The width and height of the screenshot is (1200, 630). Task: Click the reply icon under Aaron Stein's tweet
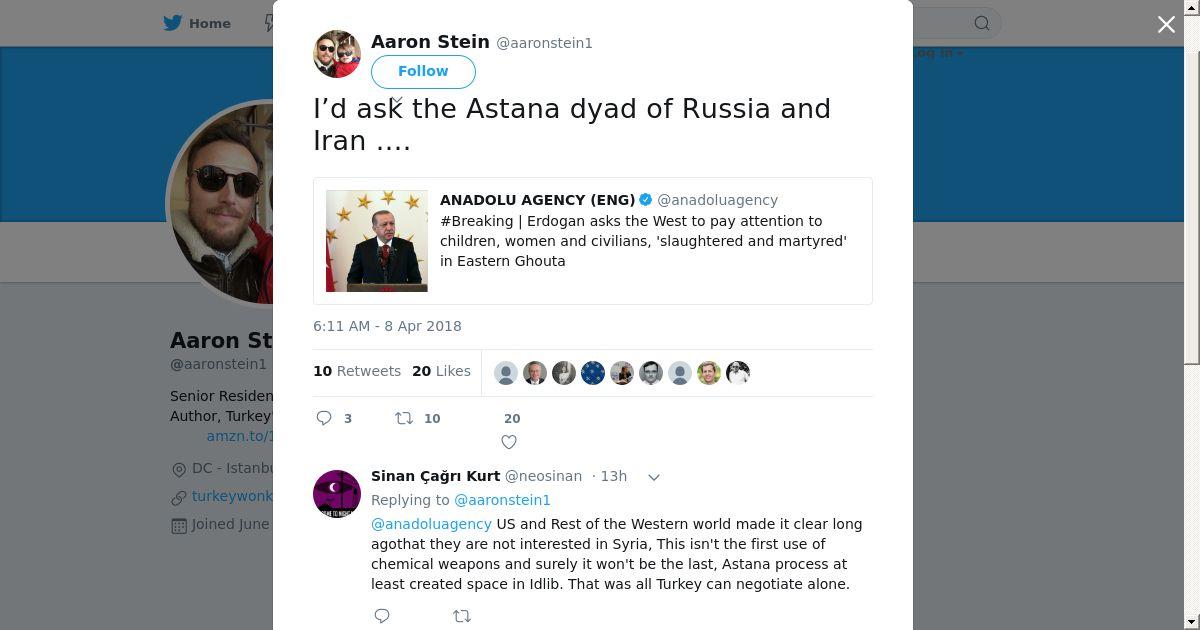click(x=324, y=418)
